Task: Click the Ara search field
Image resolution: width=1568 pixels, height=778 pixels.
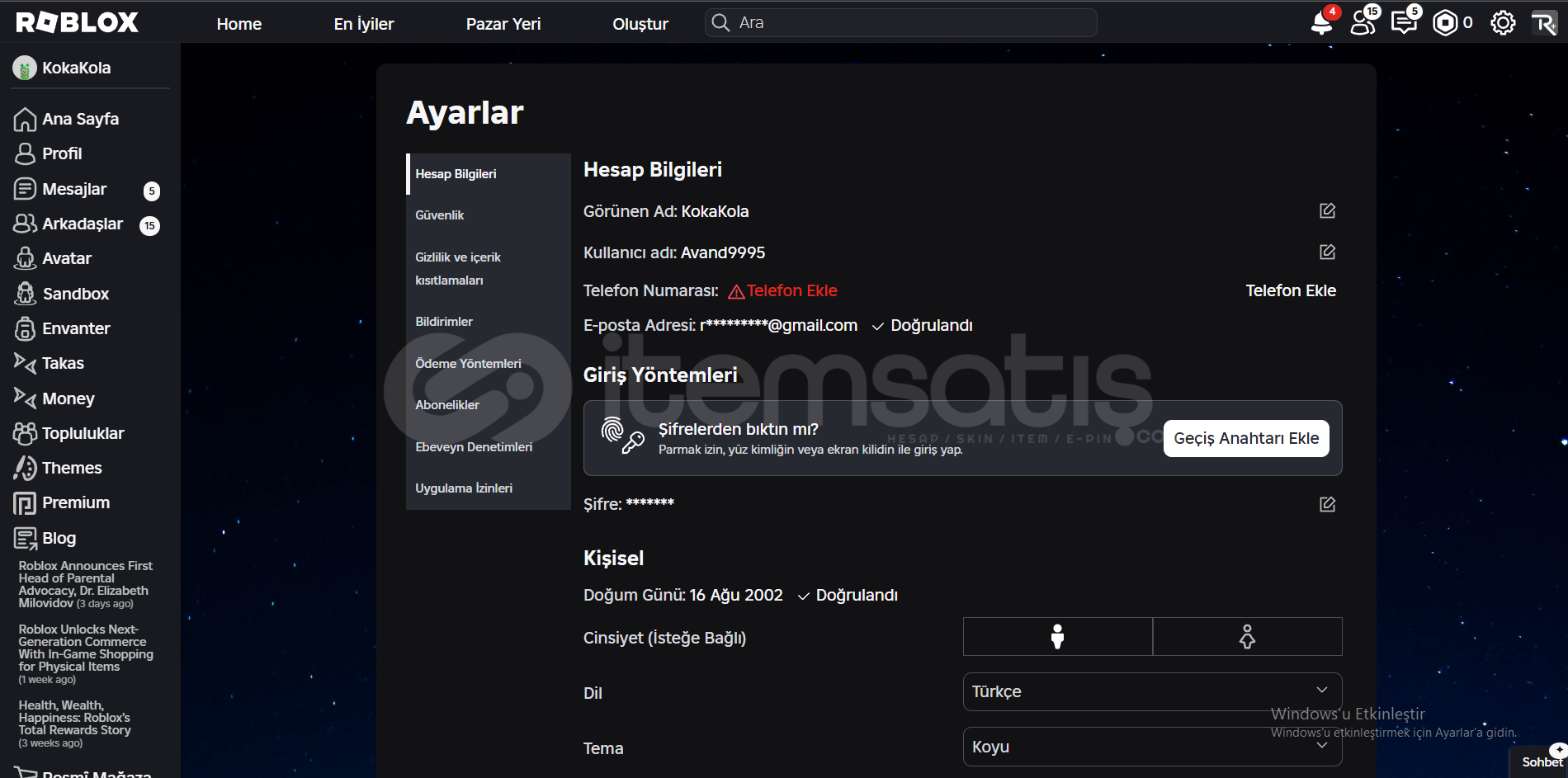Action: tap(901, 22)
